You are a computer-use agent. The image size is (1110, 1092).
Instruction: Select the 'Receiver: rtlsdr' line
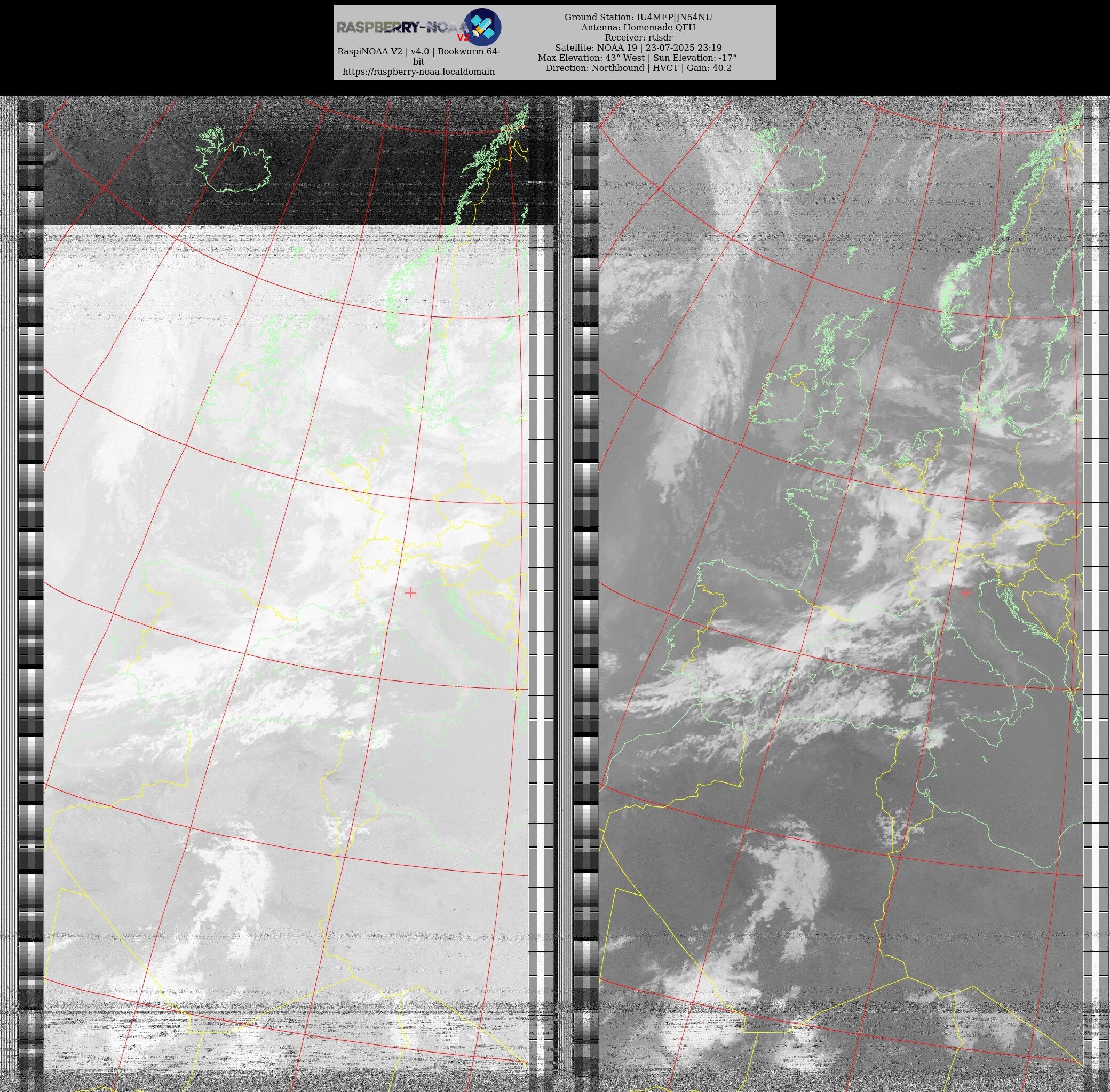tap(638, 37)
